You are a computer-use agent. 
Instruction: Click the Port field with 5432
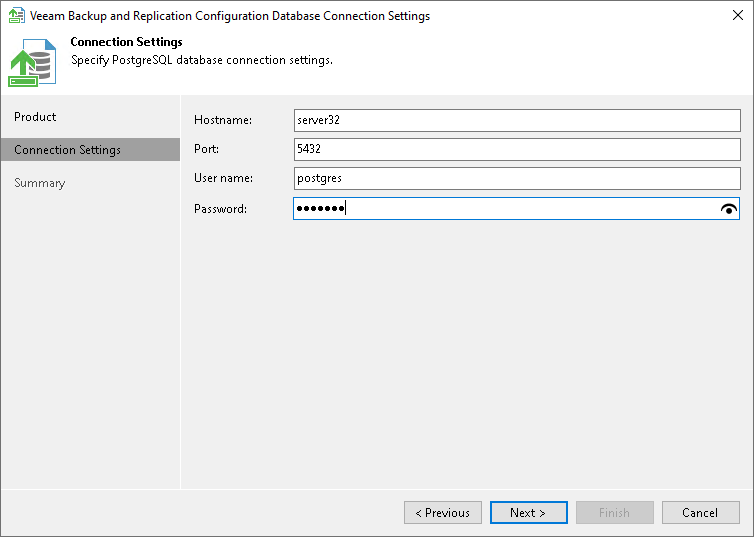point(517,150)
